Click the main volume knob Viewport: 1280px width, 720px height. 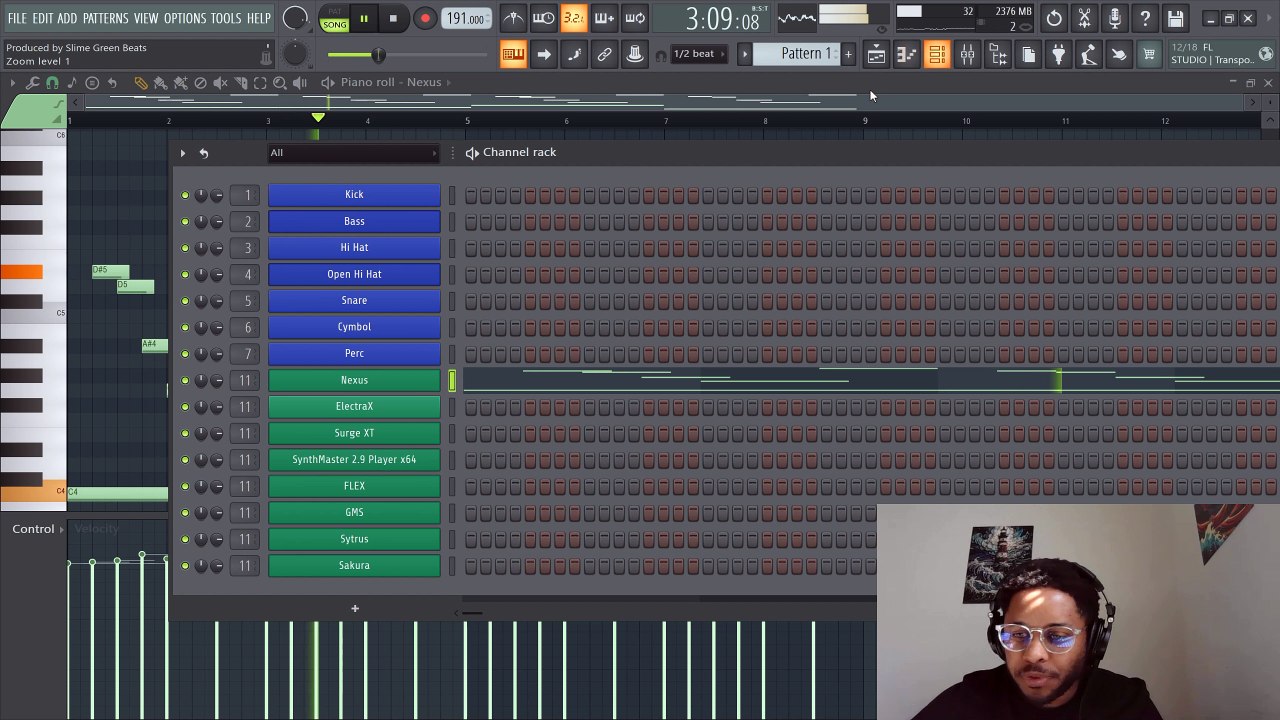[295, 18]
